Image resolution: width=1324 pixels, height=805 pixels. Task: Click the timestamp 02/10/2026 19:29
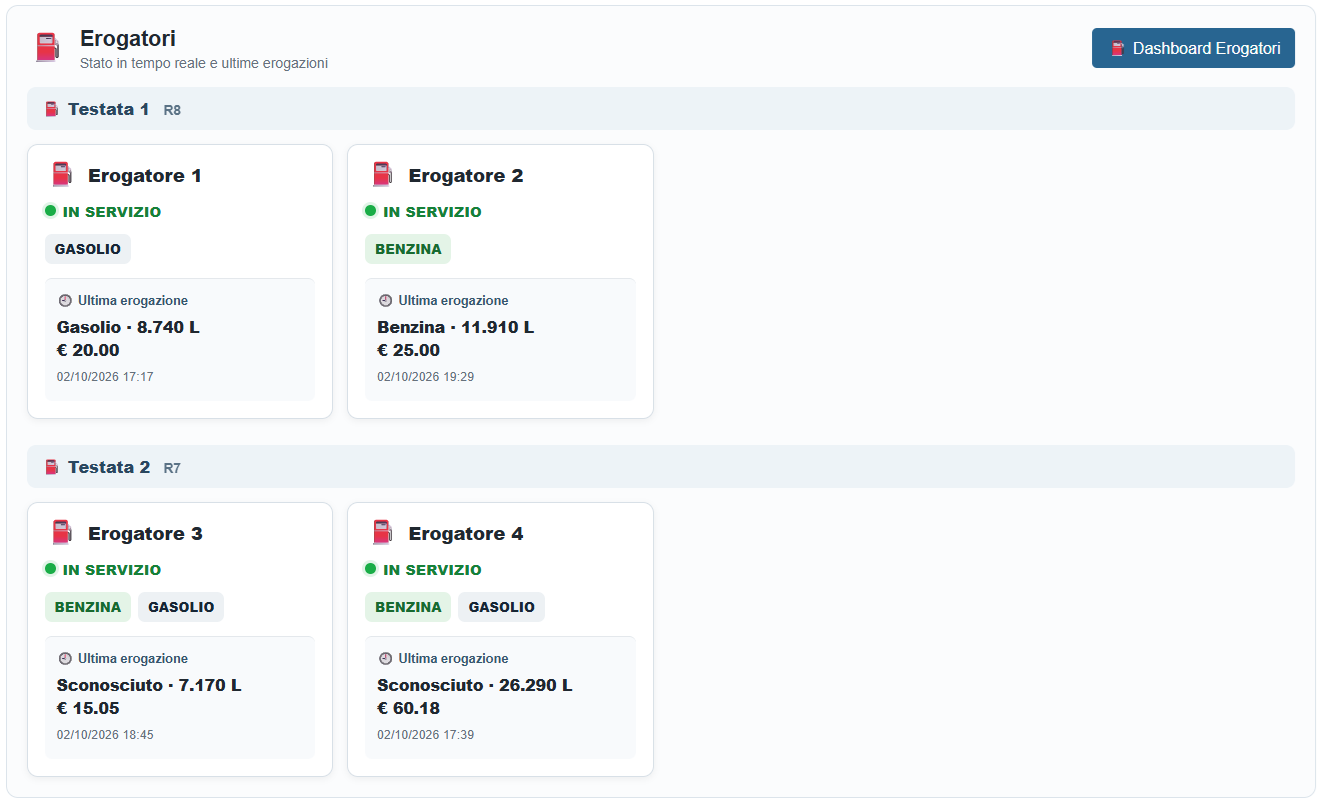point(425,377)
